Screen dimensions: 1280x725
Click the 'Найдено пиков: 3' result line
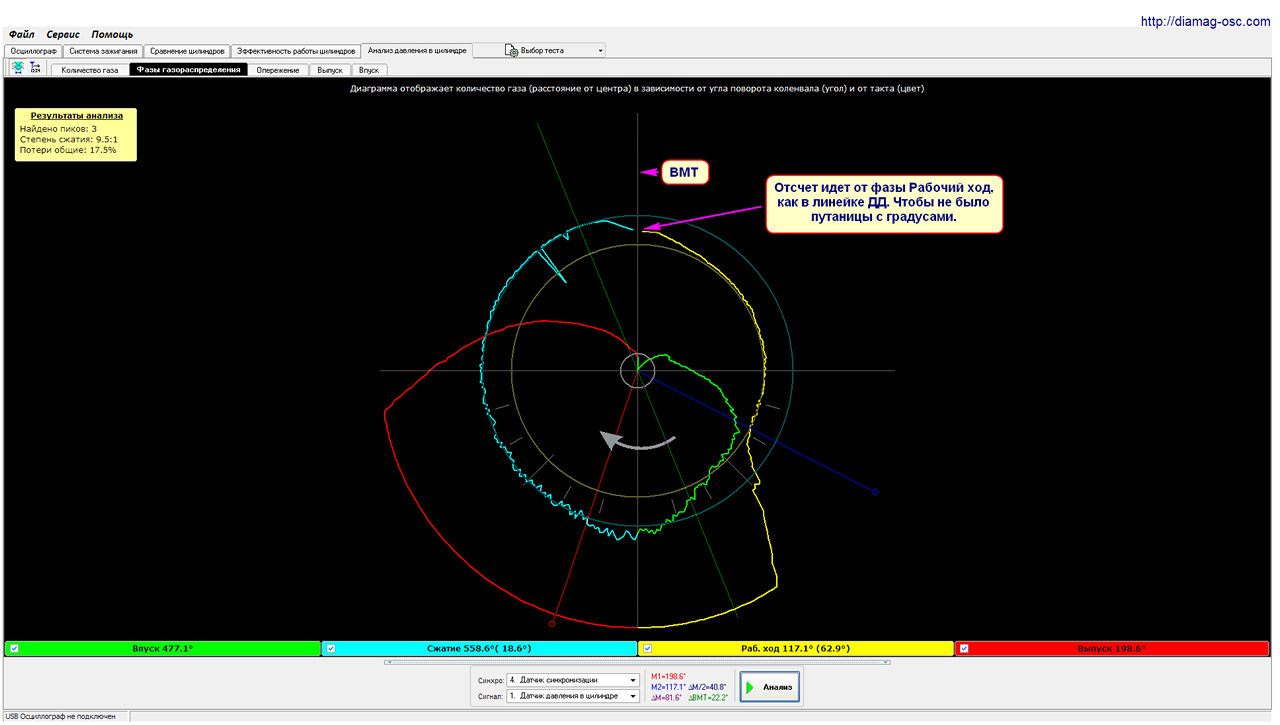(58, 128)
